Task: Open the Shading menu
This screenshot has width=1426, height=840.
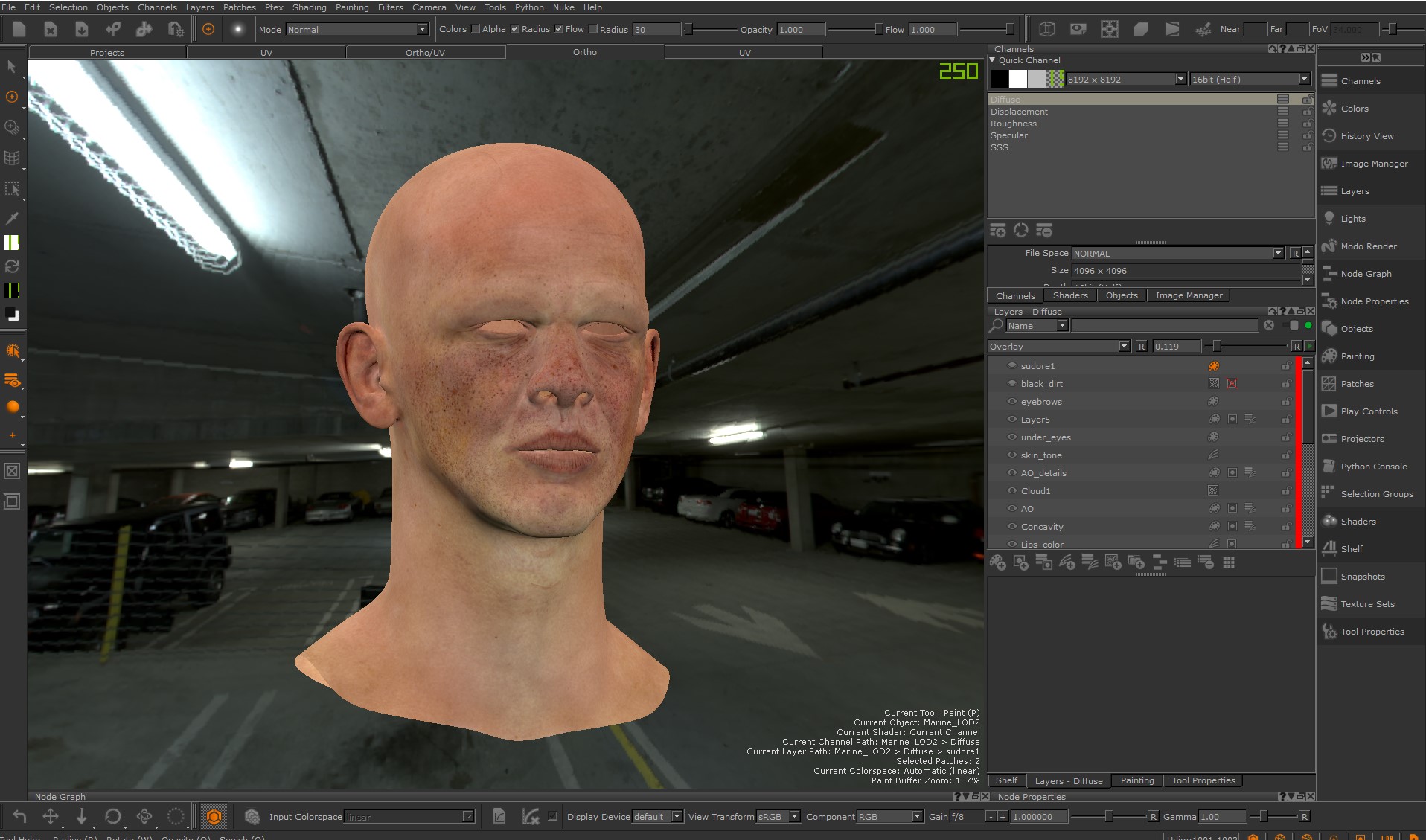Action: click(x=309, y=7)
